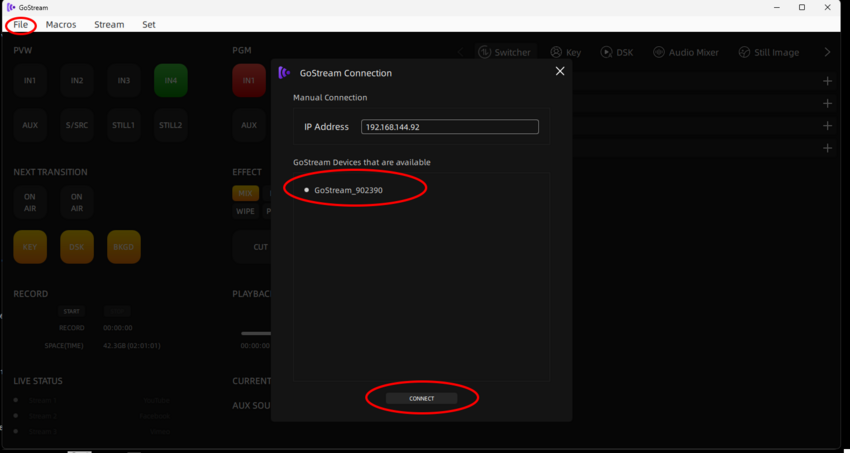Select IN2 in the PVW row
Viewport: 850px width, 453px height.
point(77,81)
